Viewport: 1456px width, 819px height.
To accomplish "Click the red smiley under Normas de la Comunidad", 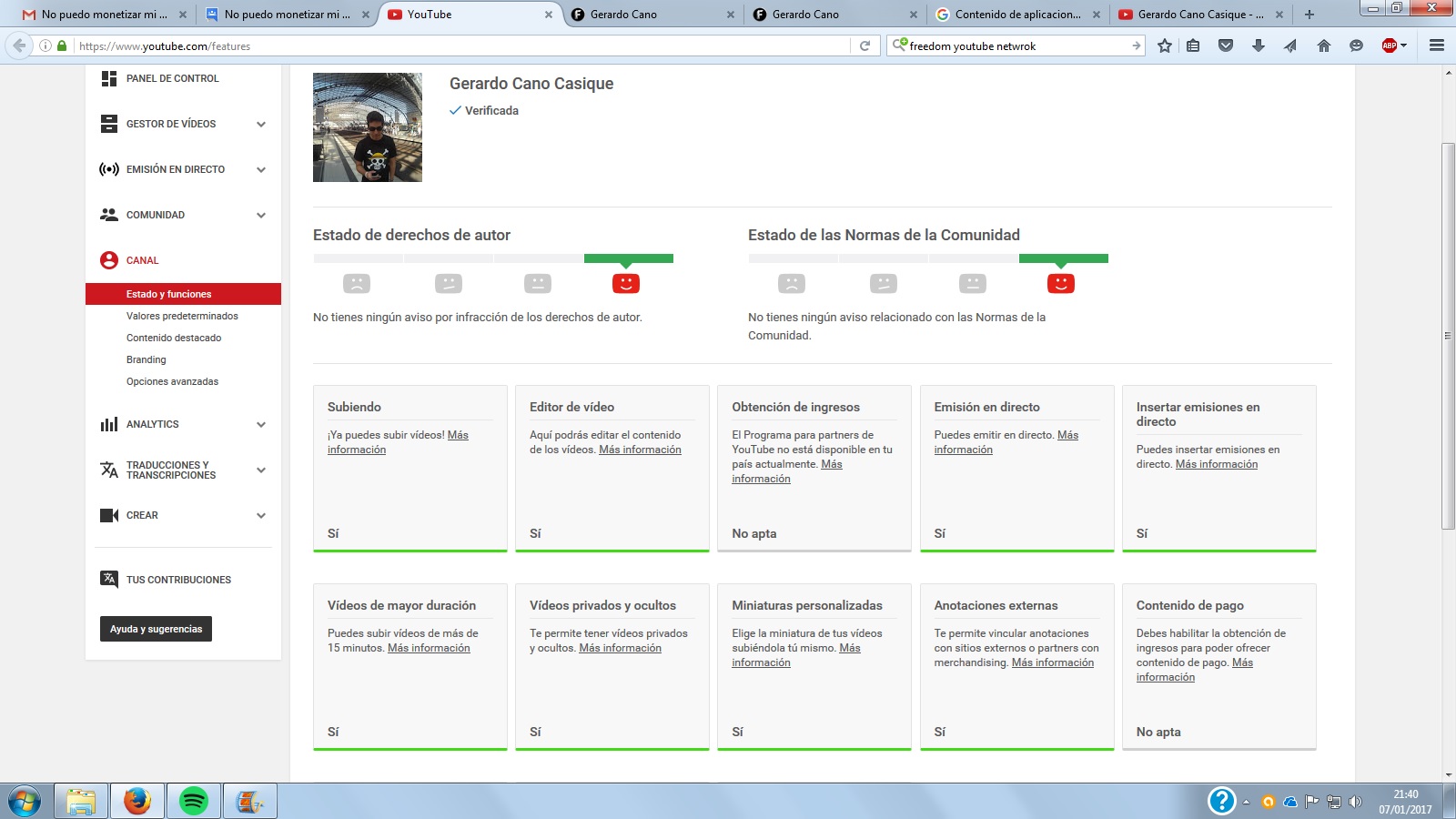I will tap(1061, 283).
